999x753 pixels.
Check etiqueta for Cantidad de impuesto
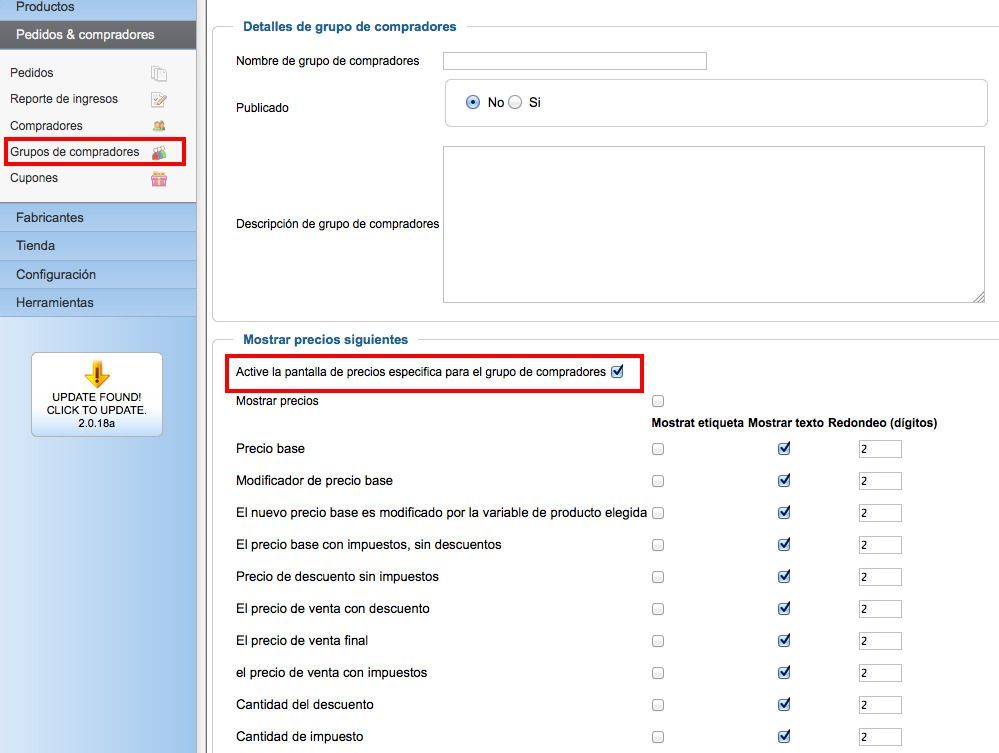(x=658, y=737)
